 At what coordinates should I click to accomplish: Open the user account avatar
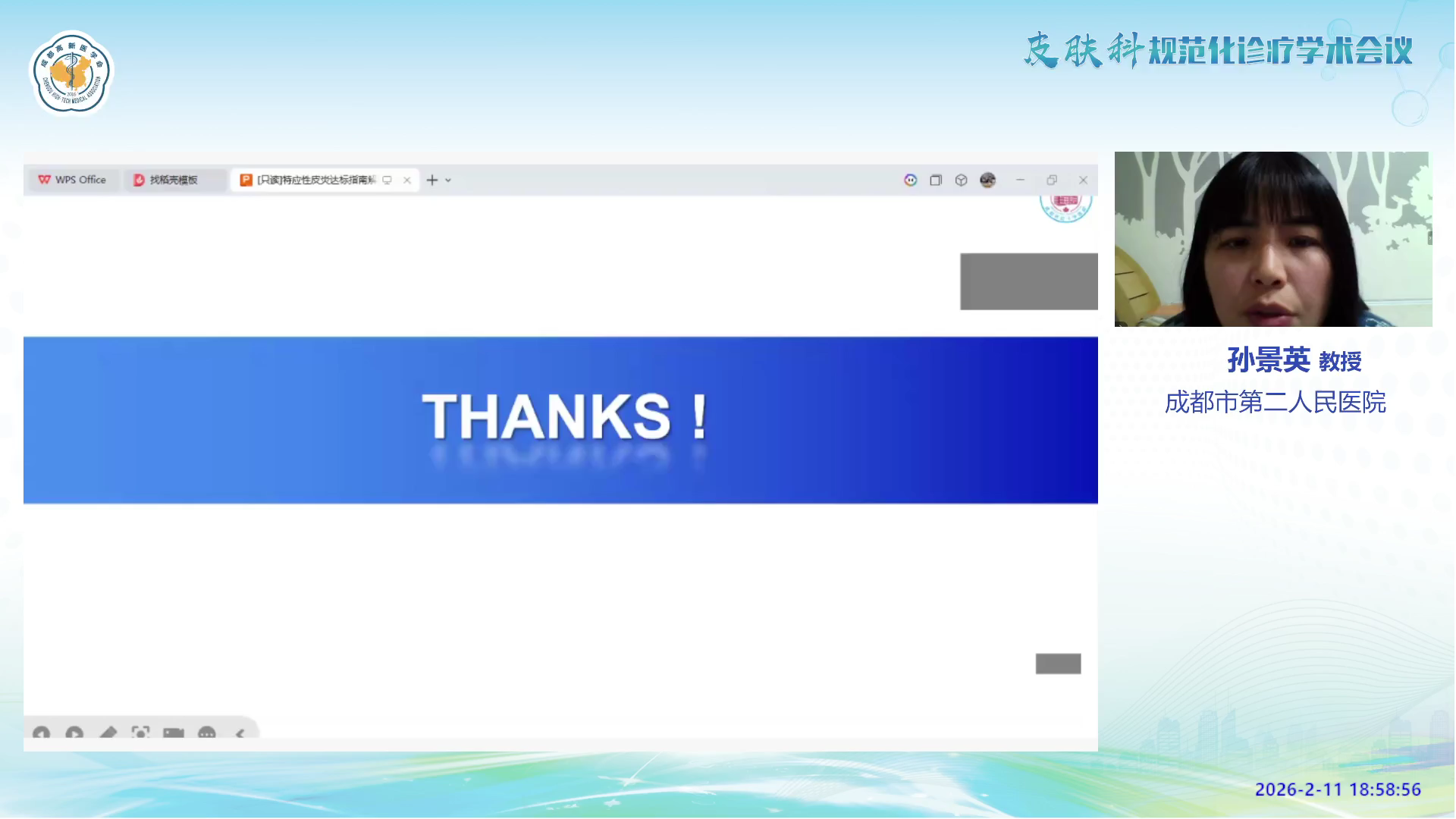(987, 180)
